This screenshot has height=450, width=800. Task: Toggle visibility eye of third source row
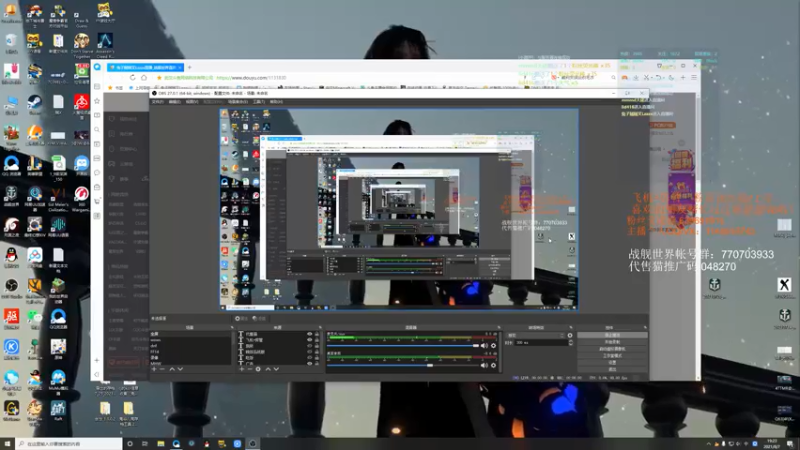pyautogui.click(x=309, y=346)
